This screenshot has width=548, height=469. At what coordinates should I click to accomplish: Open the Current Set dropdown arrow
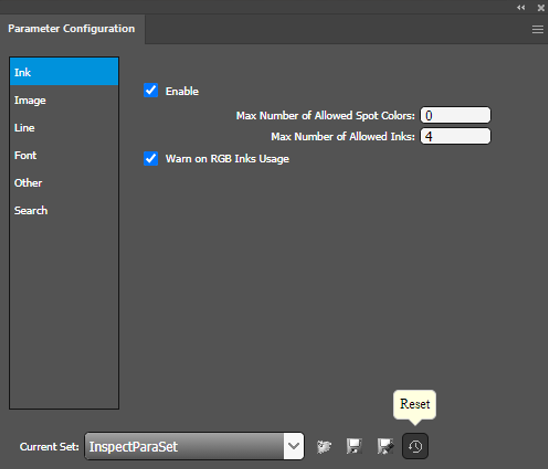tap(294, 446)
